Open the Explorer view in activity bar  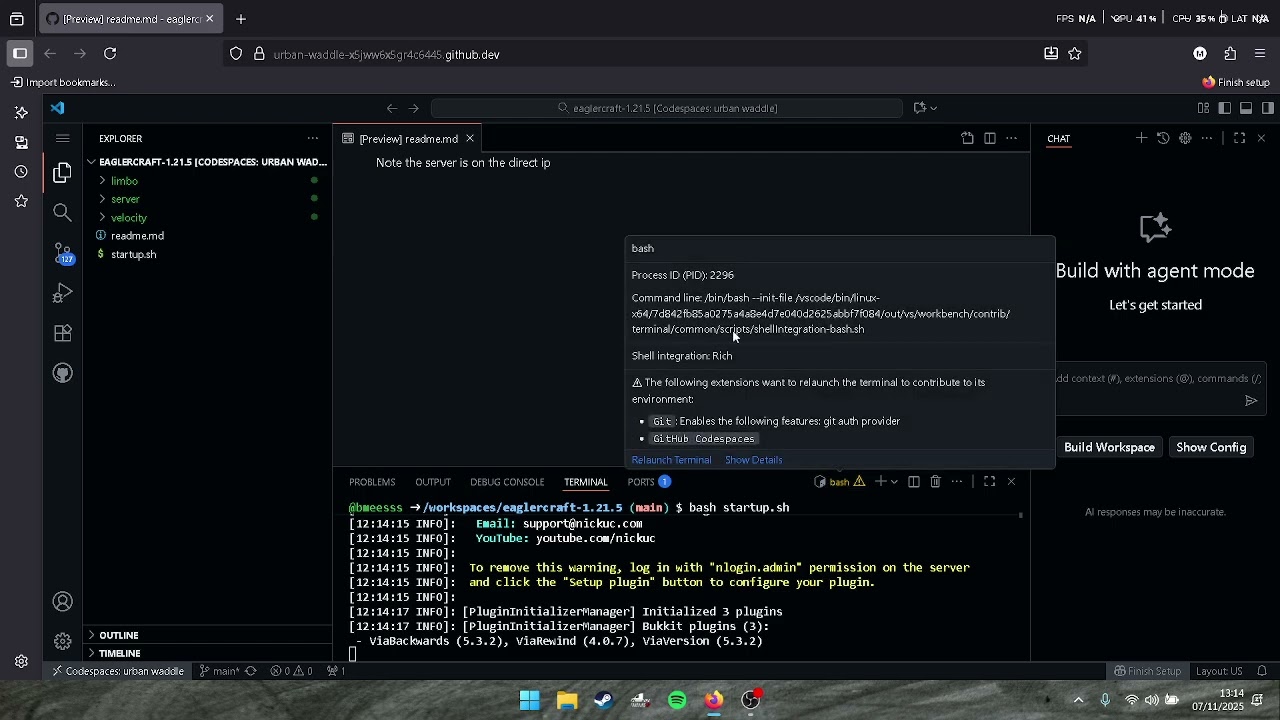click(62, 173)
